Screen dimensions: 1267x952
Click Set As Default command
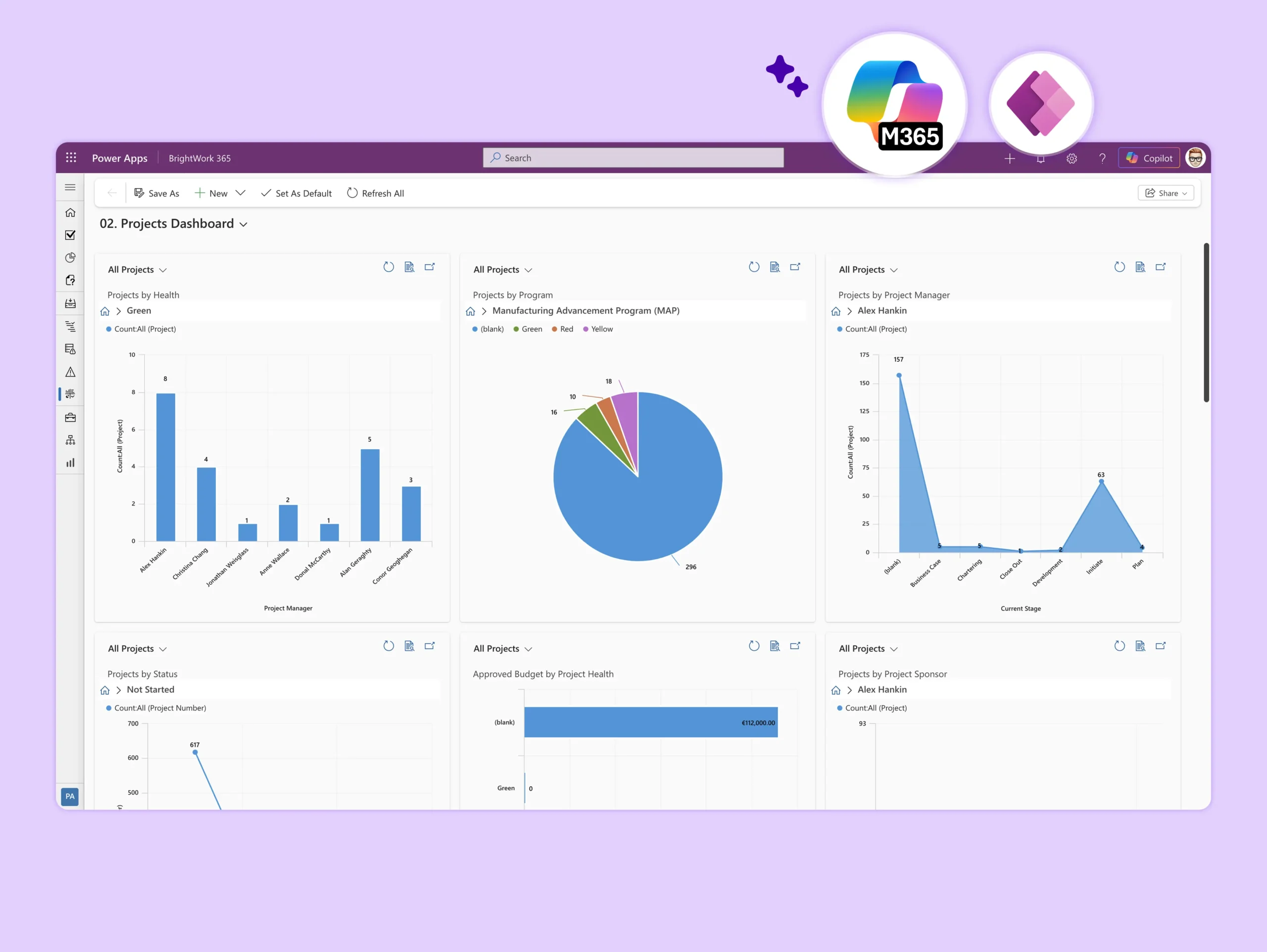click(296, 193)
